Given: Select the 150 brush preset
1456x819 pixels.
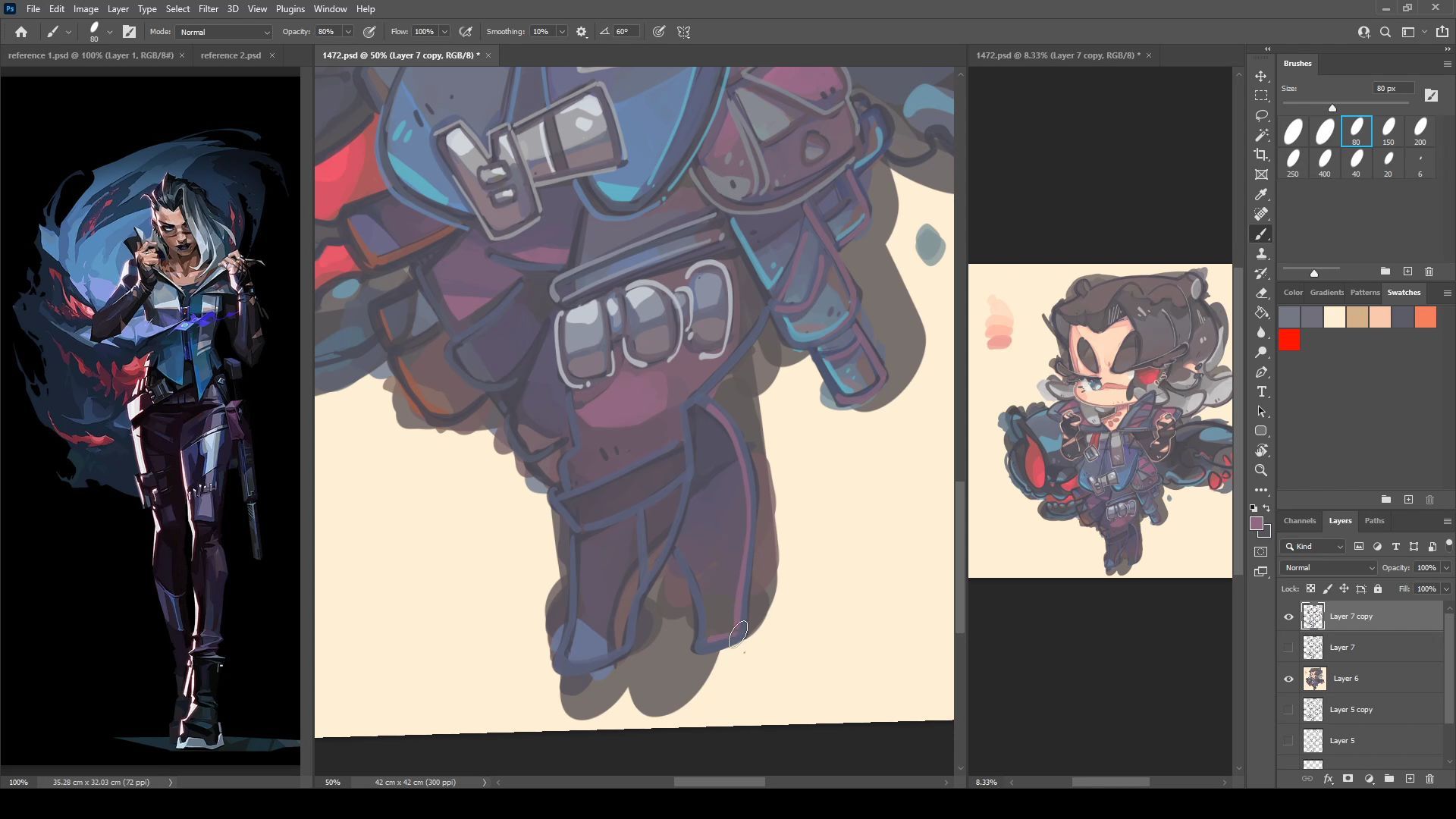Looking at the screenshot, I should (x=1388, y=131).
